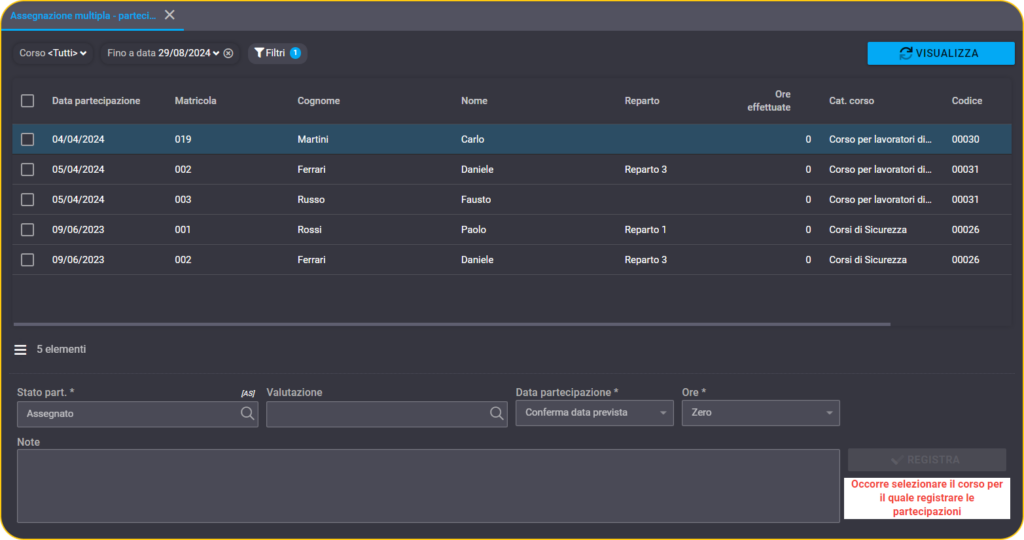Select the 'Reparto 1' cell
Screen dimensions: 1024x540
coord(645,229)
